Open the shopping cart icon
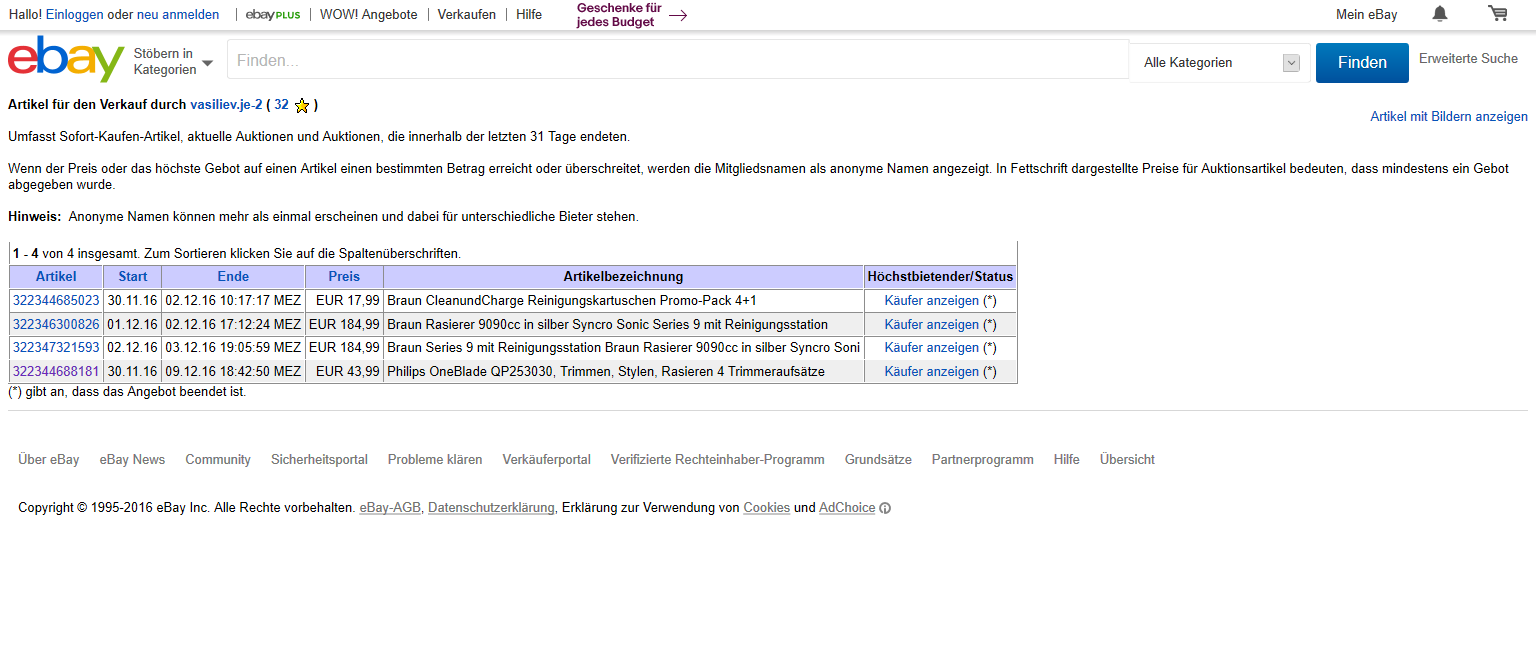1536x654 pixels. 1497,14
